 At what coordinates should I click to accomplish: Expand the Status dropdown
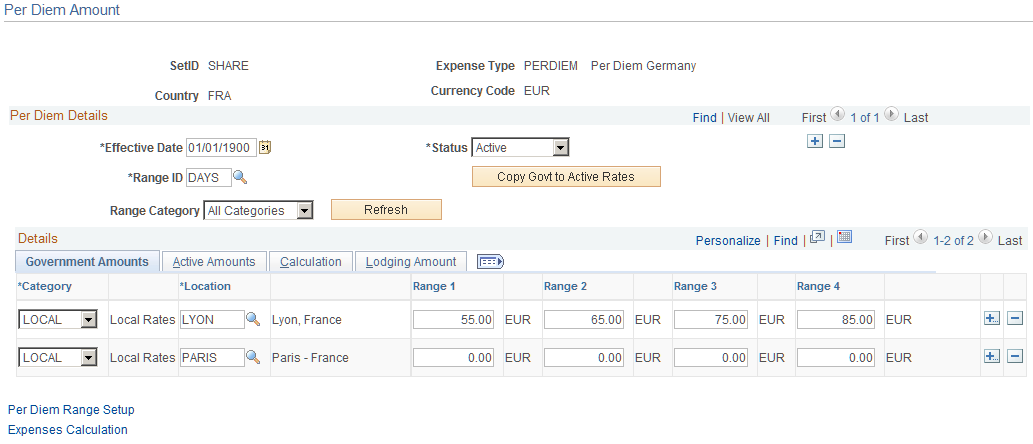(x=560, y=148)
